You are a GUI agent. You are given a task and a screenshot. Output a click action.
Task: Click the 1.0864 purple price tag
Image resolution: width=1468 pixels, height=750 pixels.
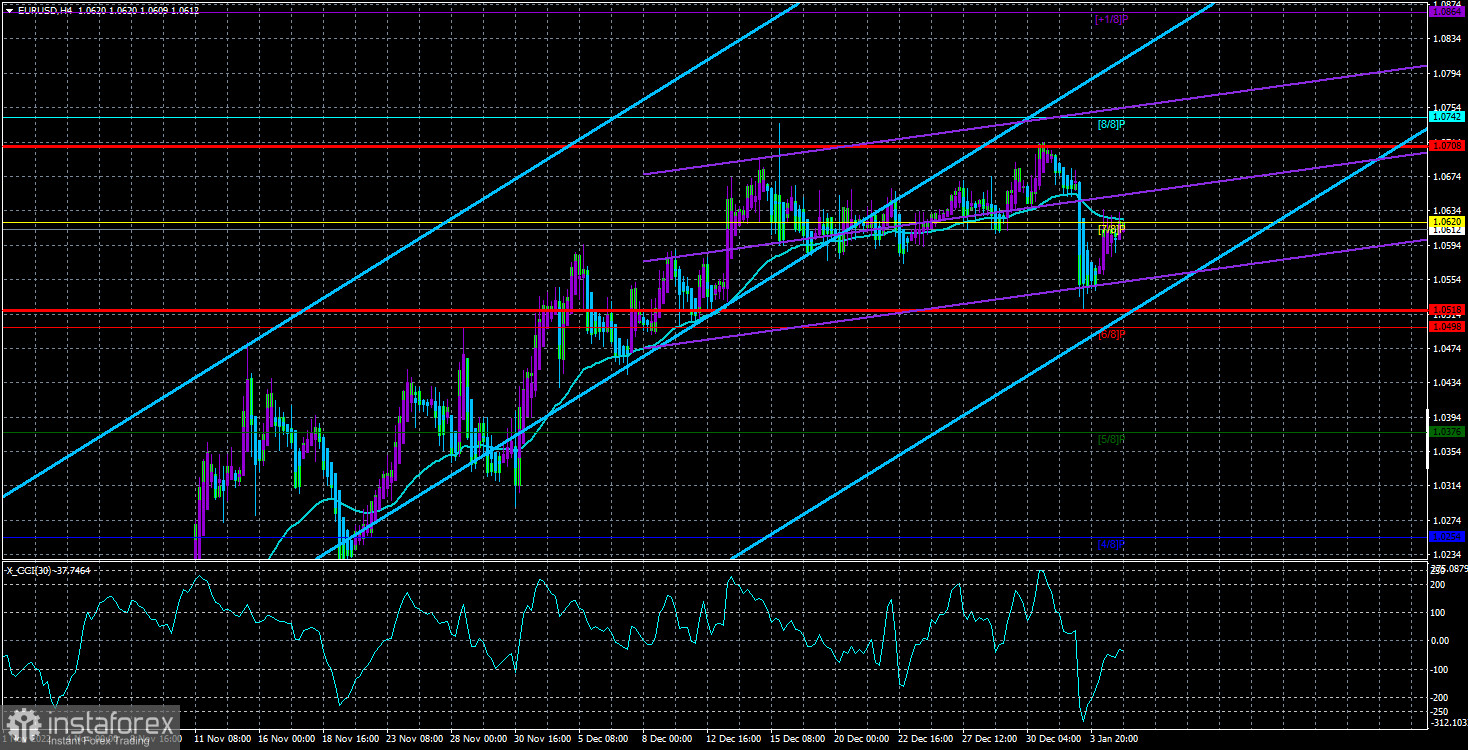point(1447,13)
